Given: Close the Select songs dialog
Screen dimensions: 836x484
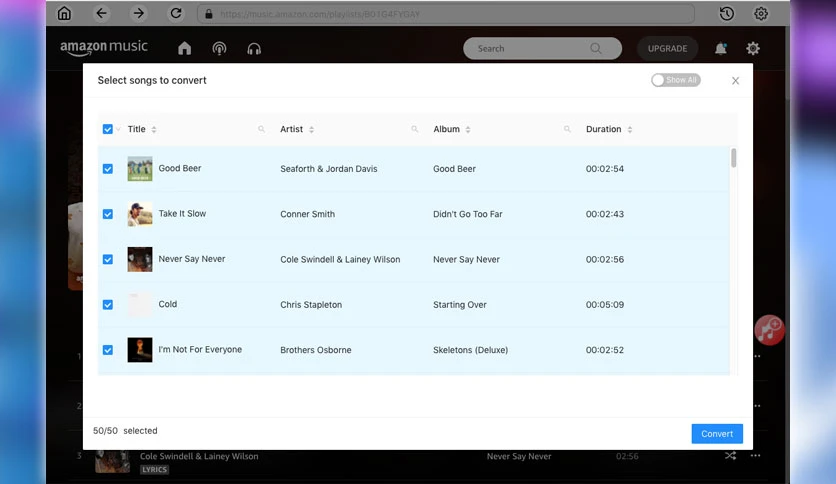Looking at the screenshot, I should (735, 80).
